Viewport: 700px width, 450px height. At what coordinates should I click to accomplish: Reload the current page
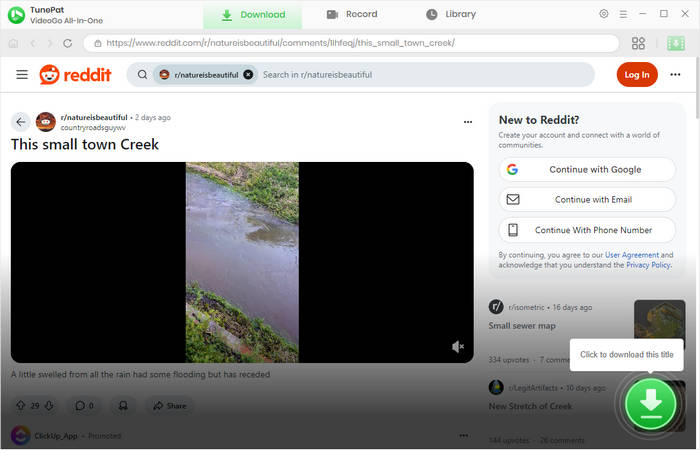pyautogui.click(x=67, y=43)
